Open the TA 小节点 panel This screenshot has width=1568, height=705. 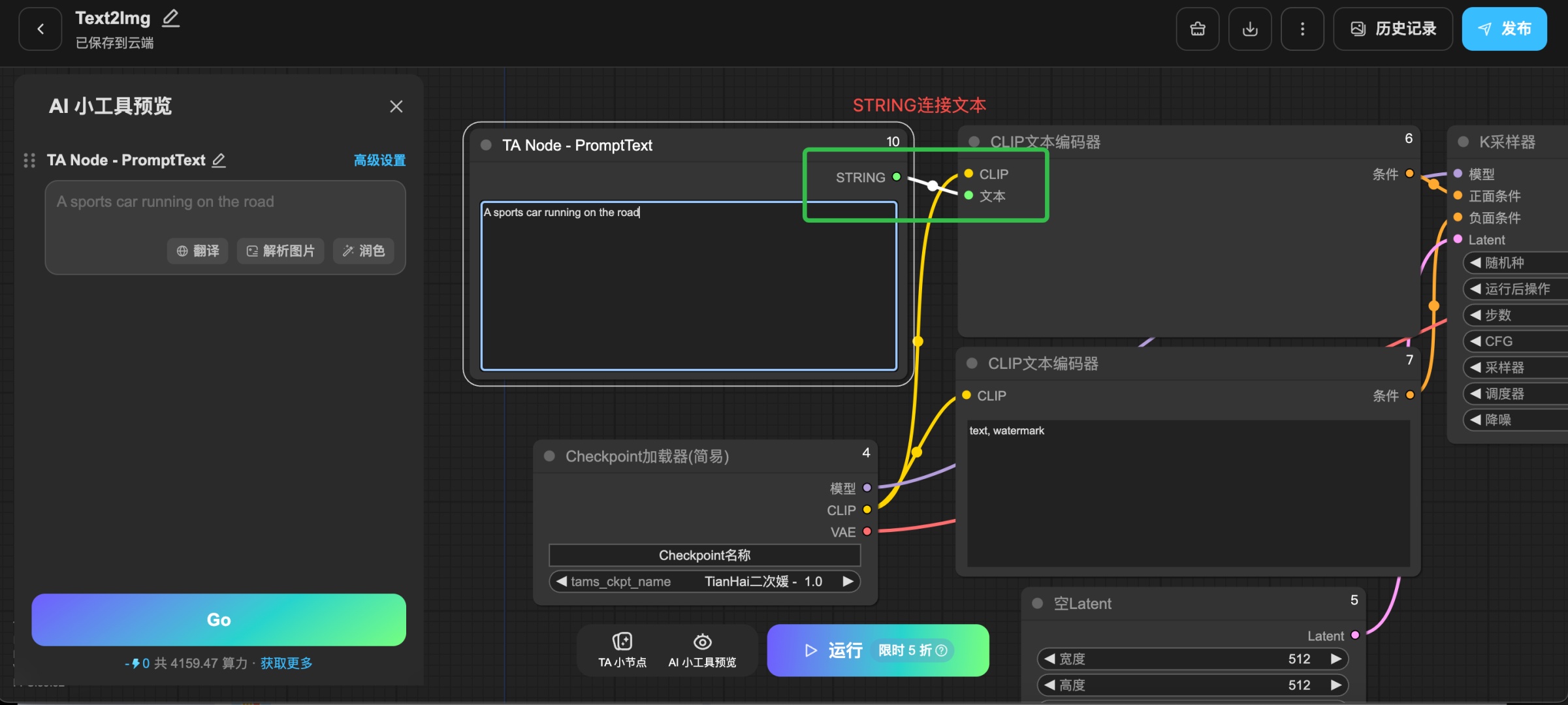[x=622, y=650]
